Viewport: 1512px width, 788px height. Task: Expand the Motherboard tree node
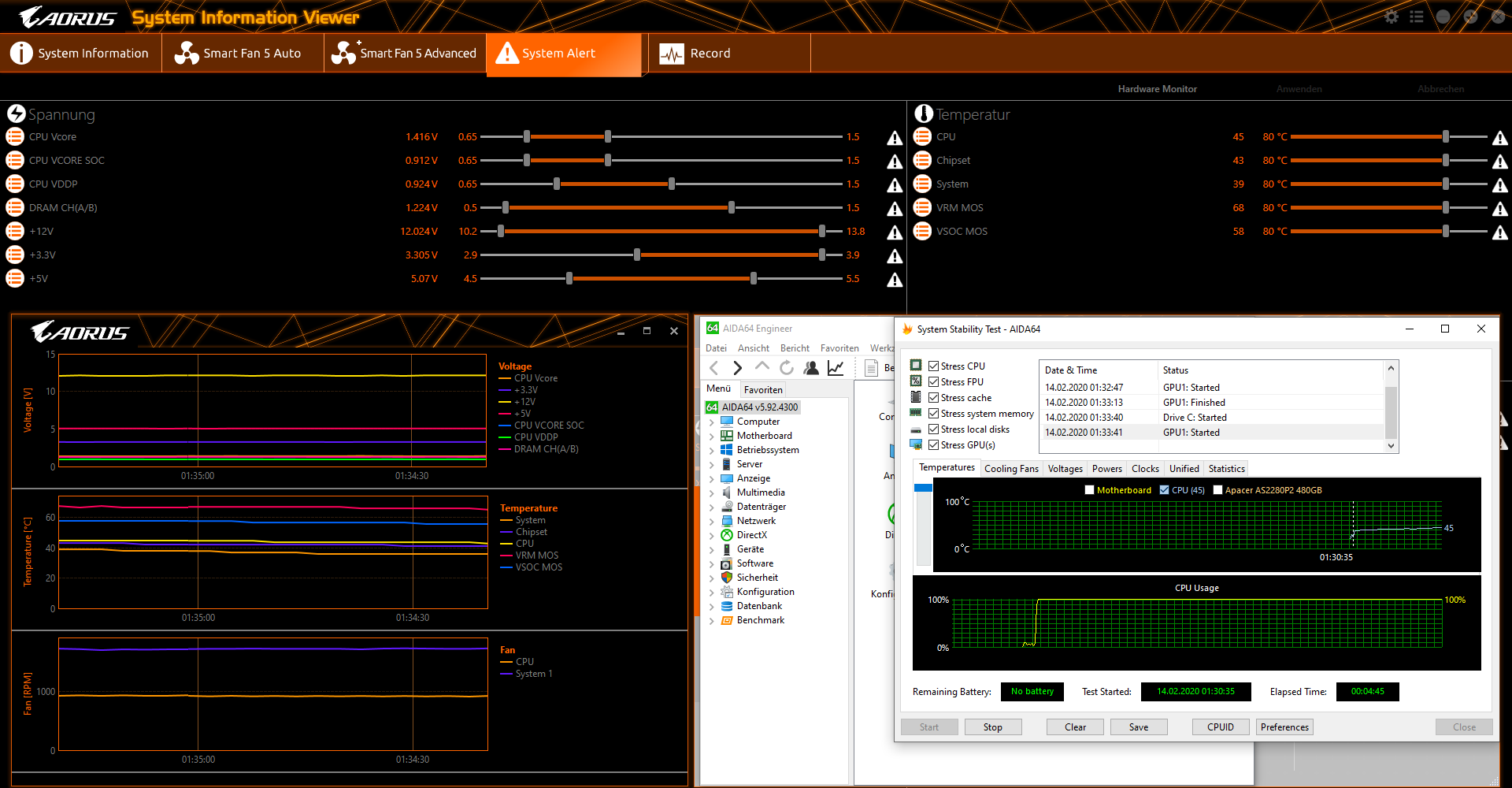712,436
